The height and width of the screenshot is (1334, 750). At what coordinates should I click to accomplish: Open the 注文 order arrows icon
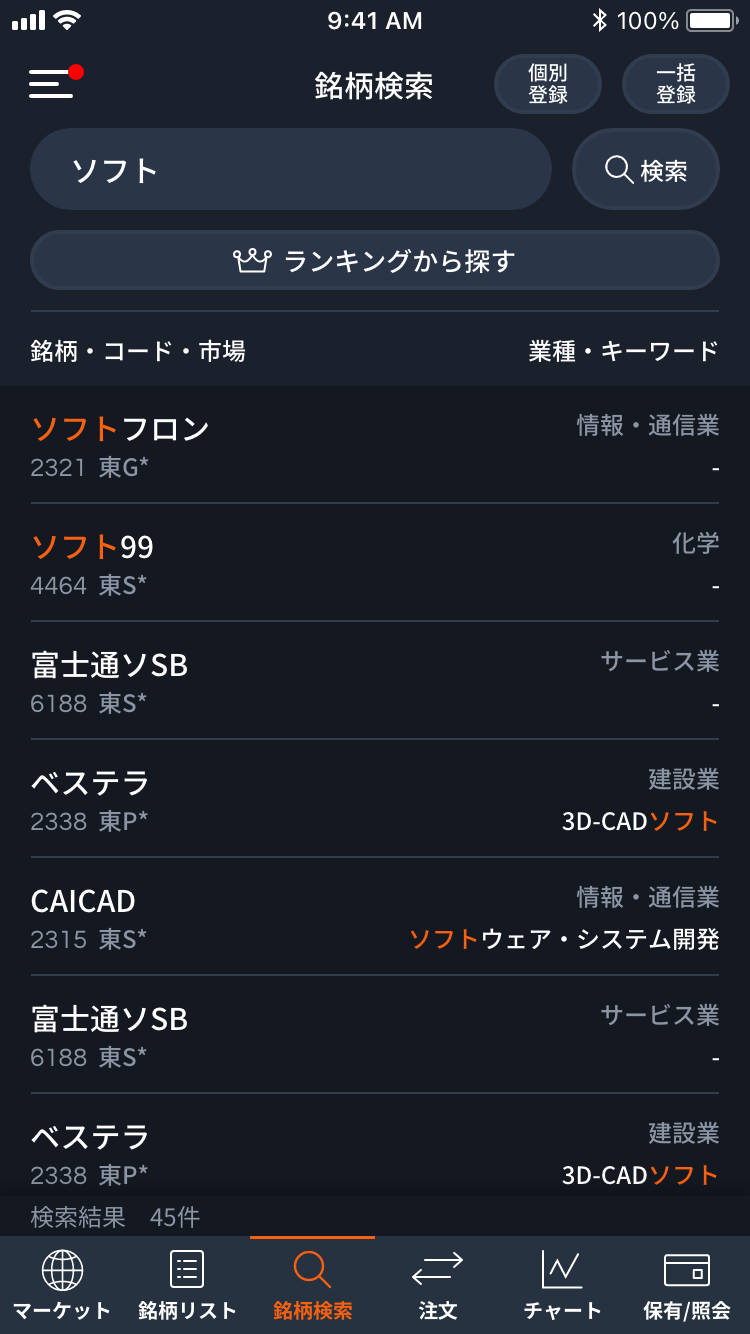pyautogui.click(x=437, y=1270)
